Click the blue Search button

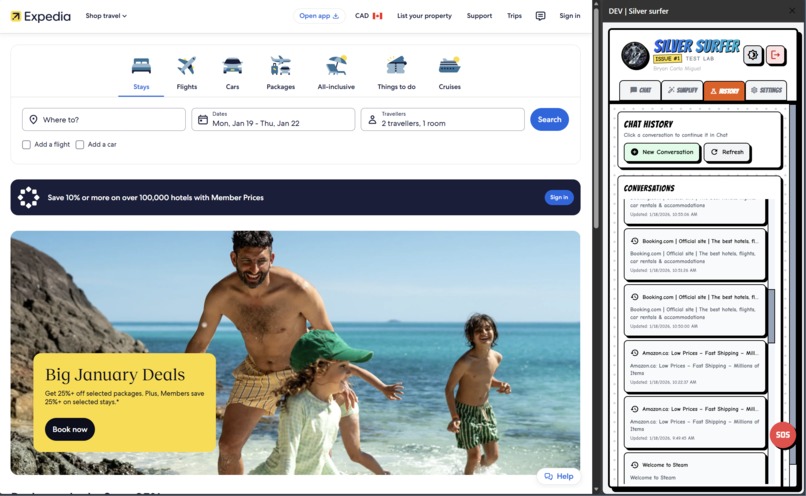pos(549,119)
